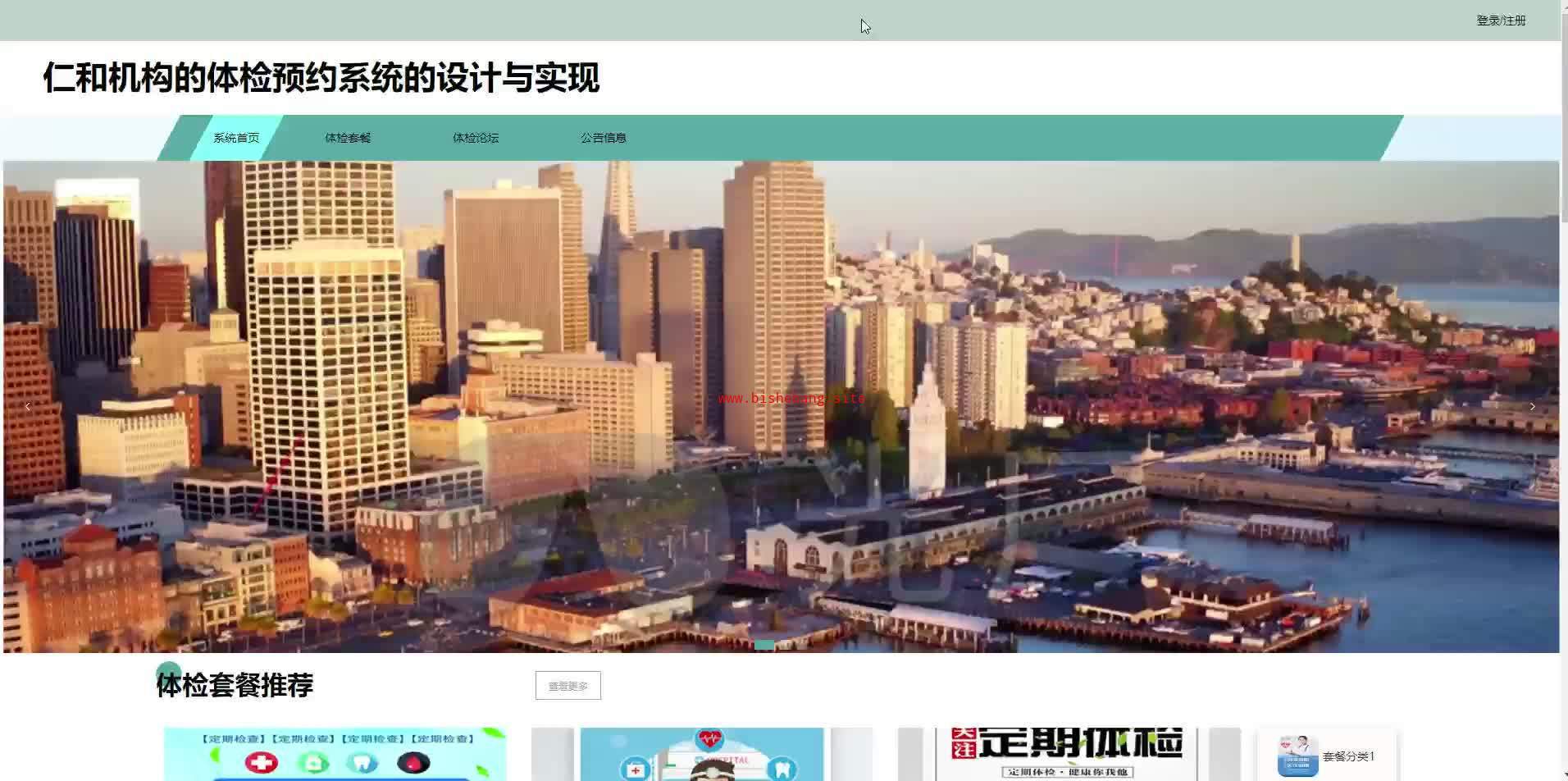1568x781 pixels.
Task: Click the next slide arrow on the carousel
Action: tap(1532, 406)
